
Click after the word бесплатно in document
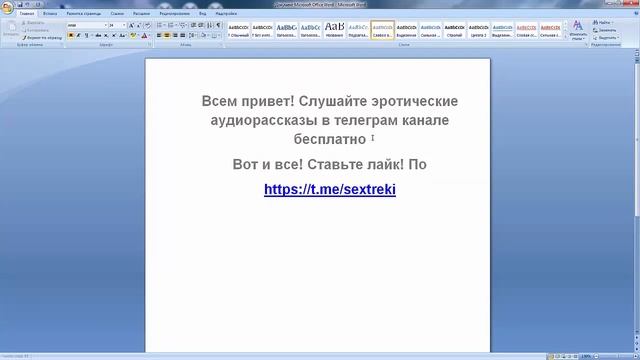(x=367, y=139)
